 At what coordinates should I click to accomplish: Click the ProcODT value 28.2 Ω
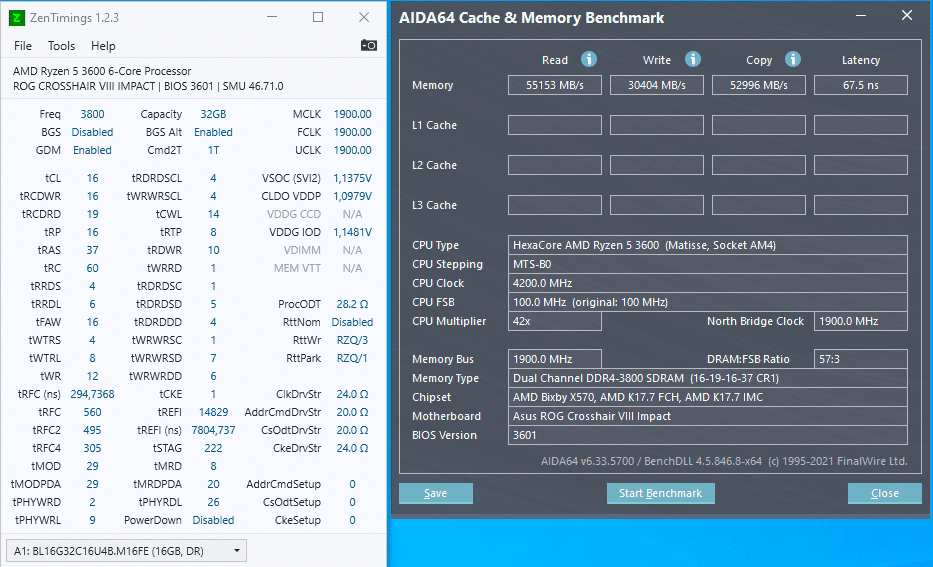click(352, 304)
